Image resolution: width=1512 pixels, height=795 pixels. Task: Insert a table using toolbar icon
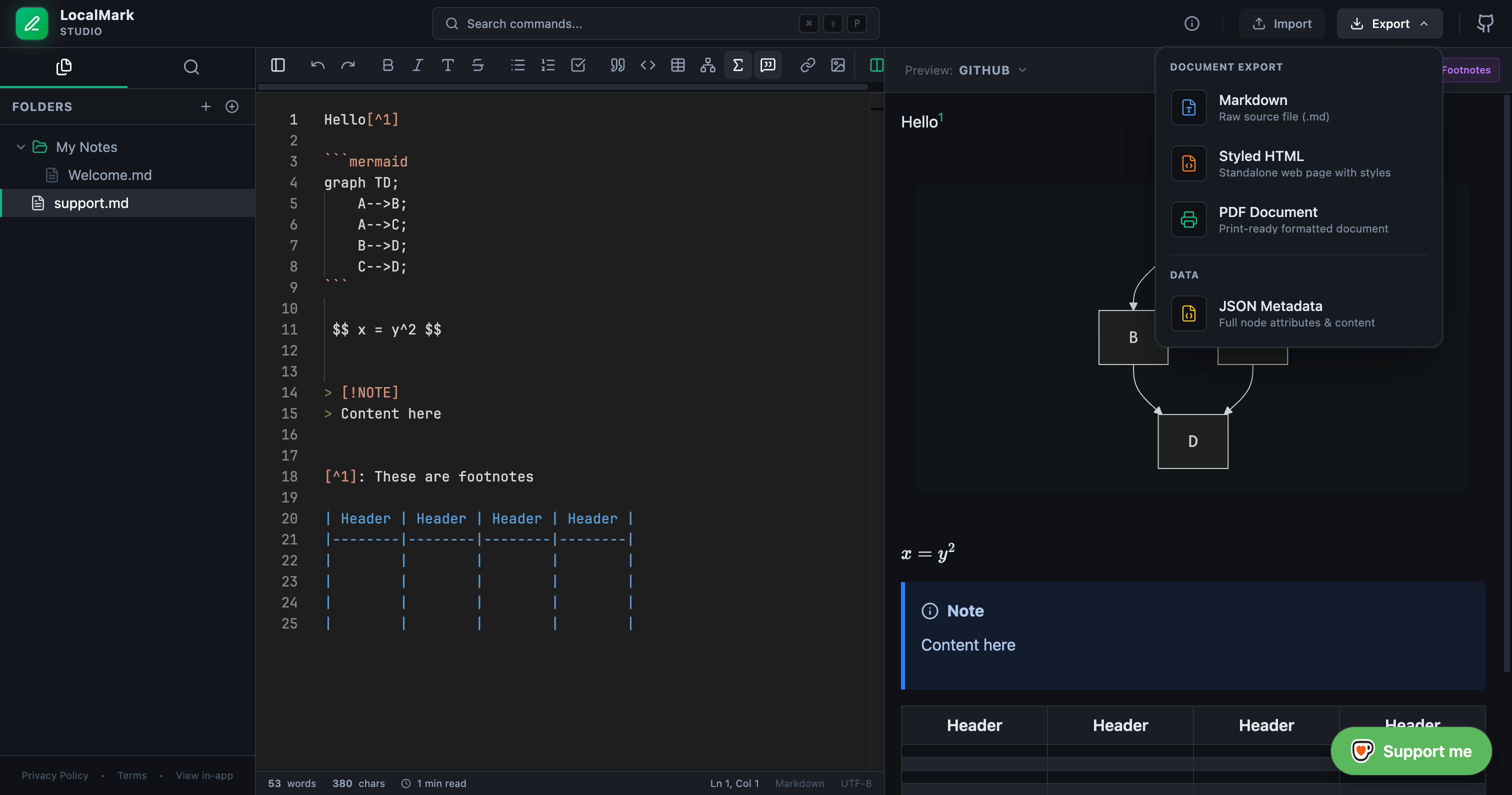[x=678, y=65]
